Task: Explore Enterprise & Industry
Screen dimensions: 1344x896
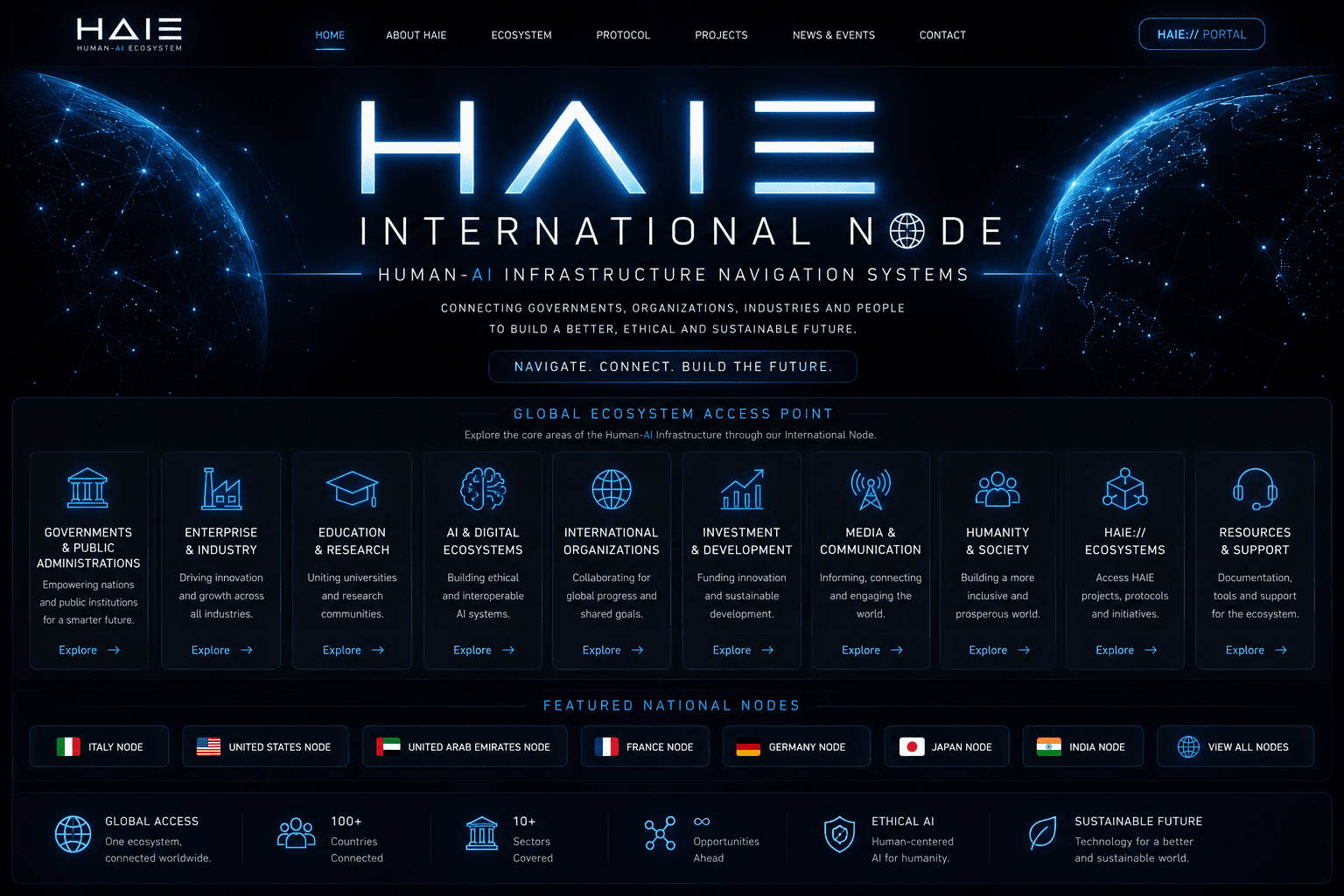Action: (221, 650)
